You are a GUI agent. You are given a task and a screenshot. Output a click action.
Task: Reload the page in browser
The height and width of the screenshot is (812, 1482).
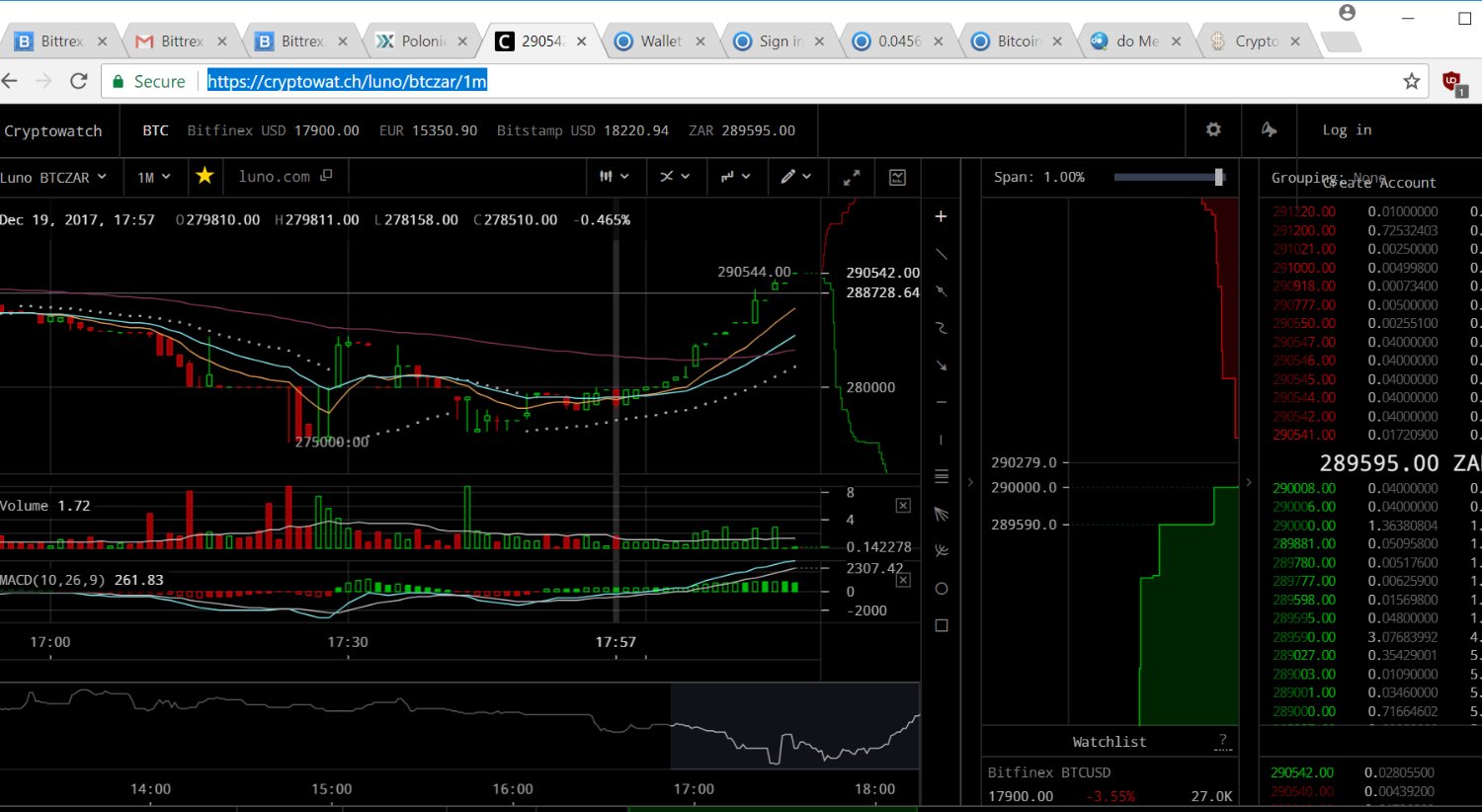(79, 81)
